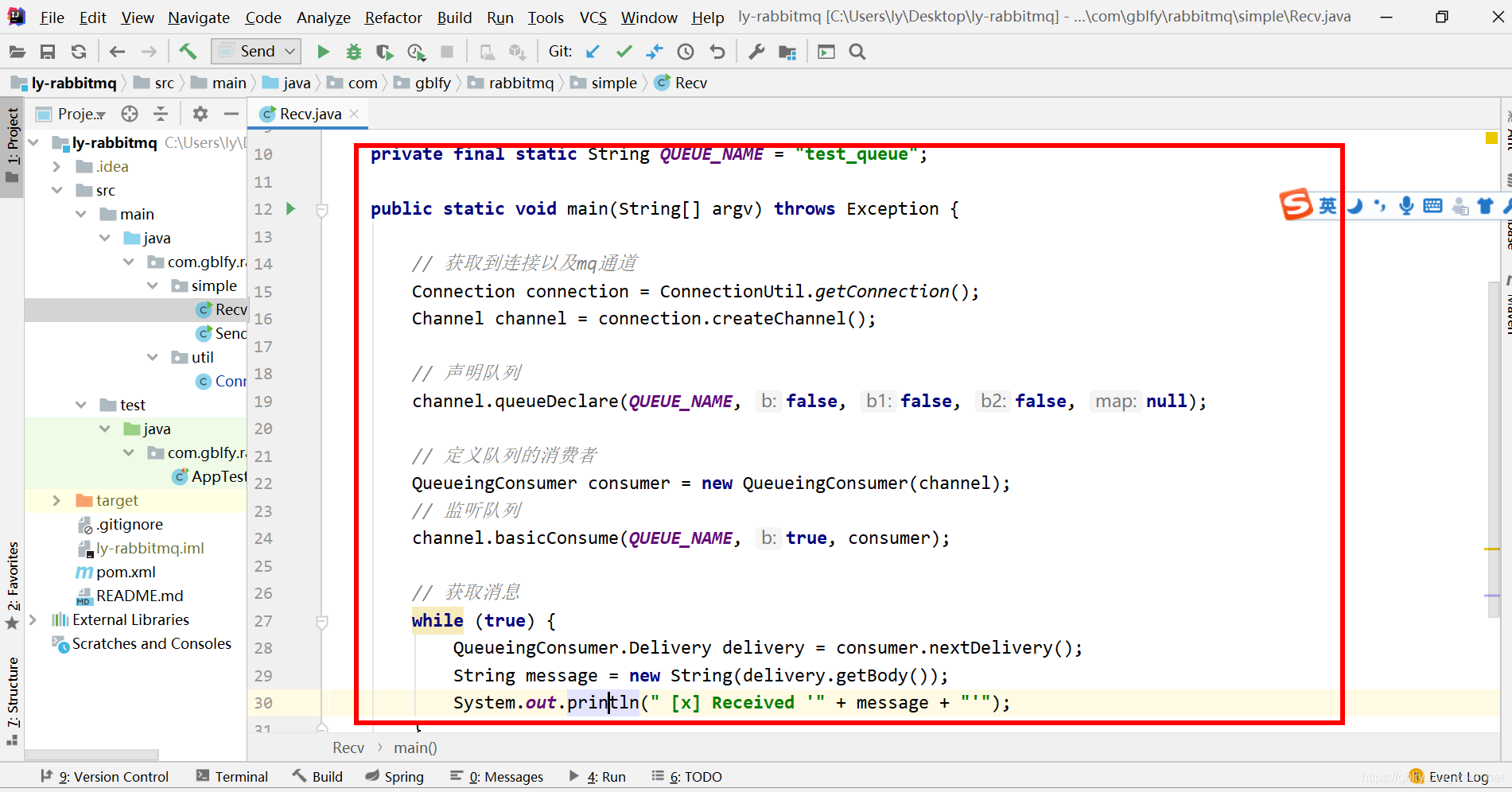Open Project panel gear options

(x=200, y=114)
